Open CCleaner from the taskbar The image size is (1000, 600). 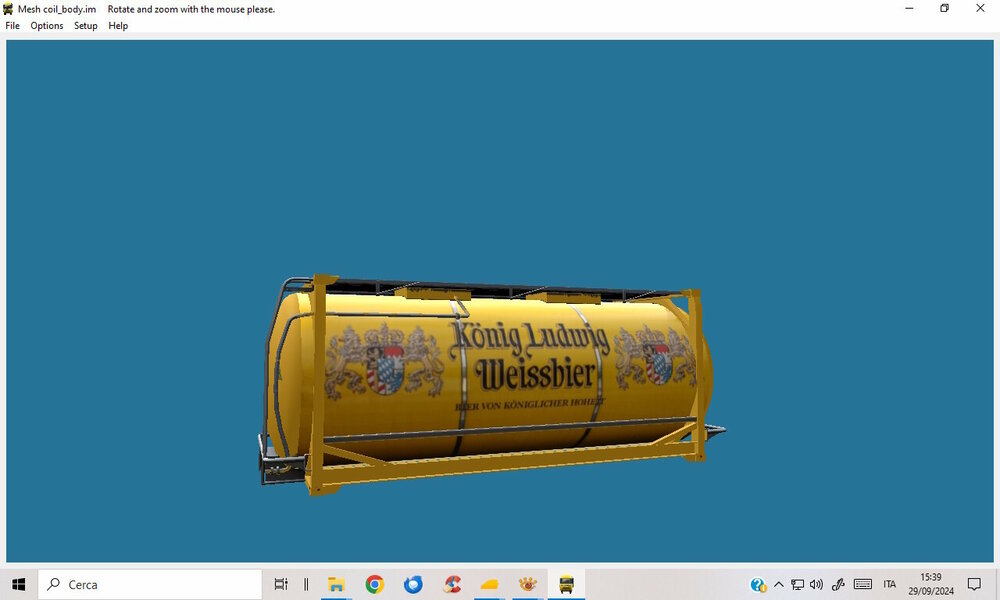(x=452, y=584)
